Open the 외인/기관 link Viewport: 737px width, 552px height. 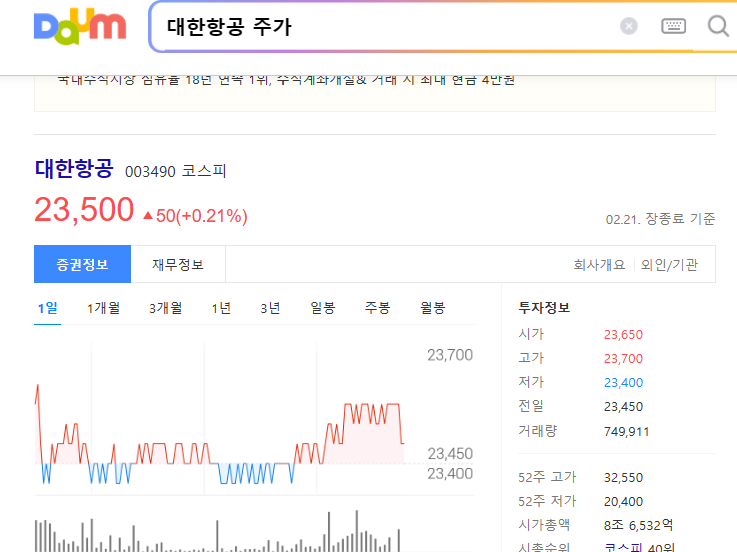click(x=669, y=265)
